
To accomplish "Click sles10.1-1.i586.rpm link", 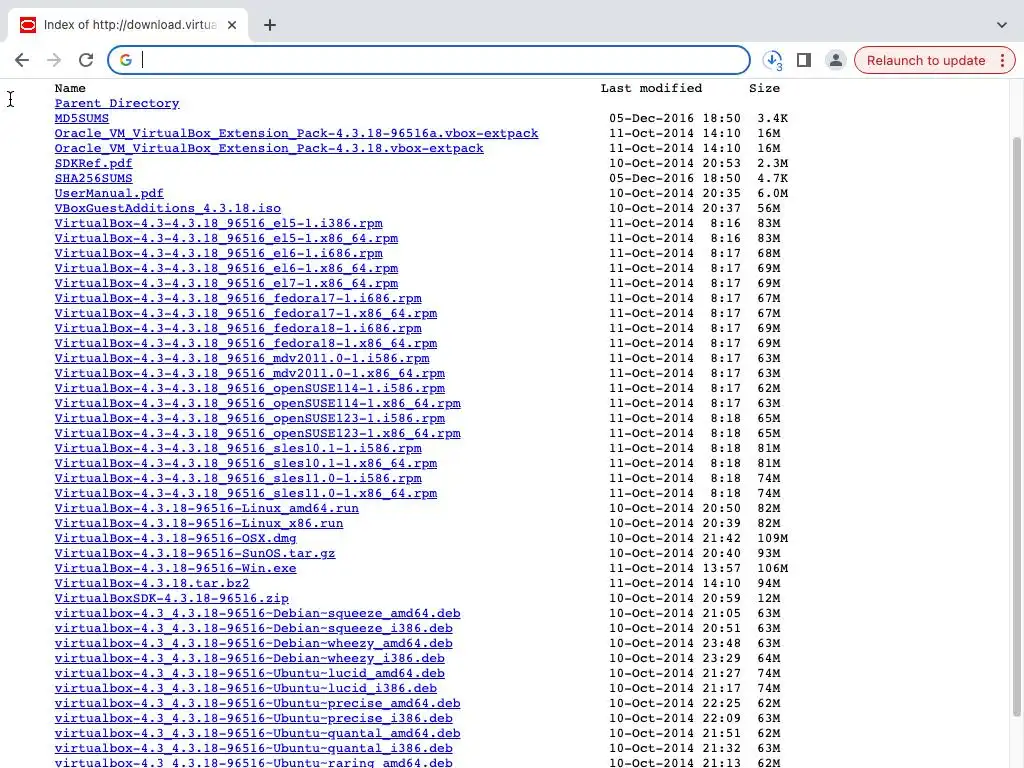I will point(238,449).
